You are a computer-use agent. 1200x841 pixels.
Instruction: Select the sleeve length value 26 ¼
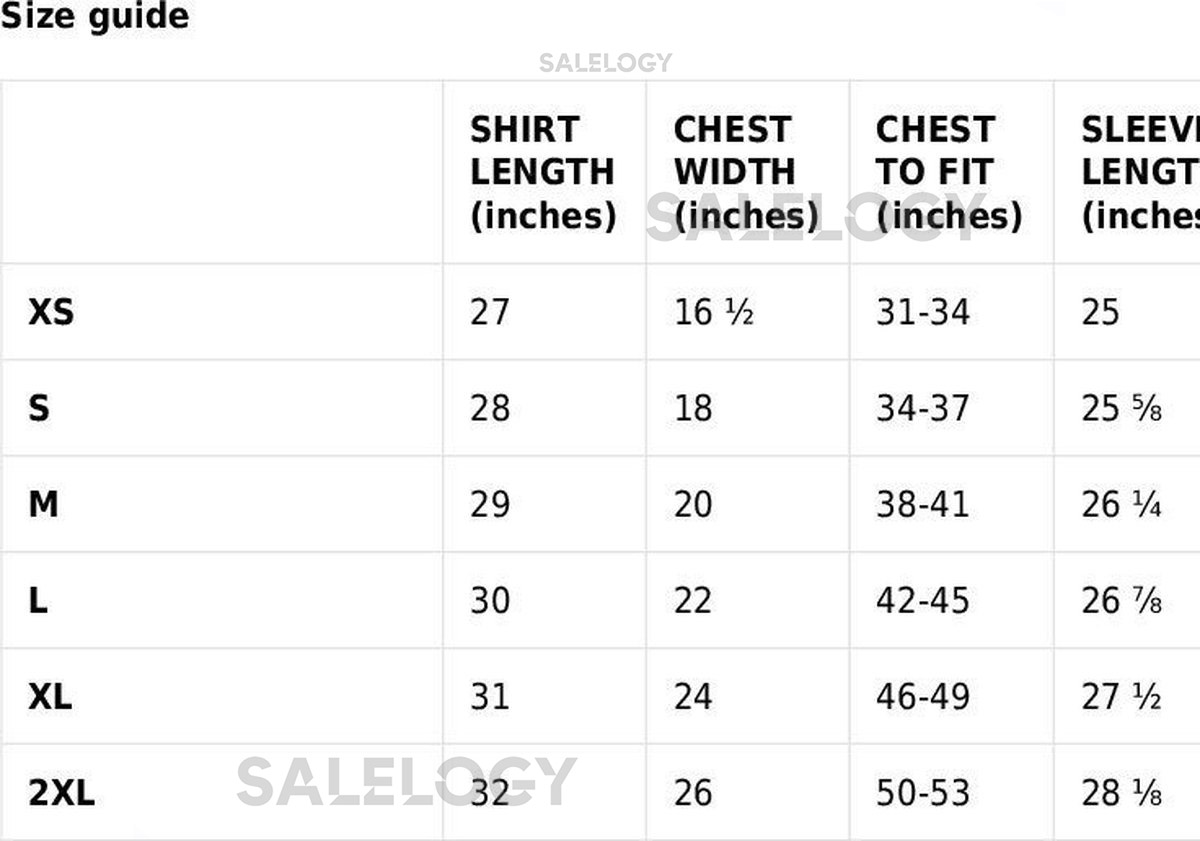pos(1121,505)
